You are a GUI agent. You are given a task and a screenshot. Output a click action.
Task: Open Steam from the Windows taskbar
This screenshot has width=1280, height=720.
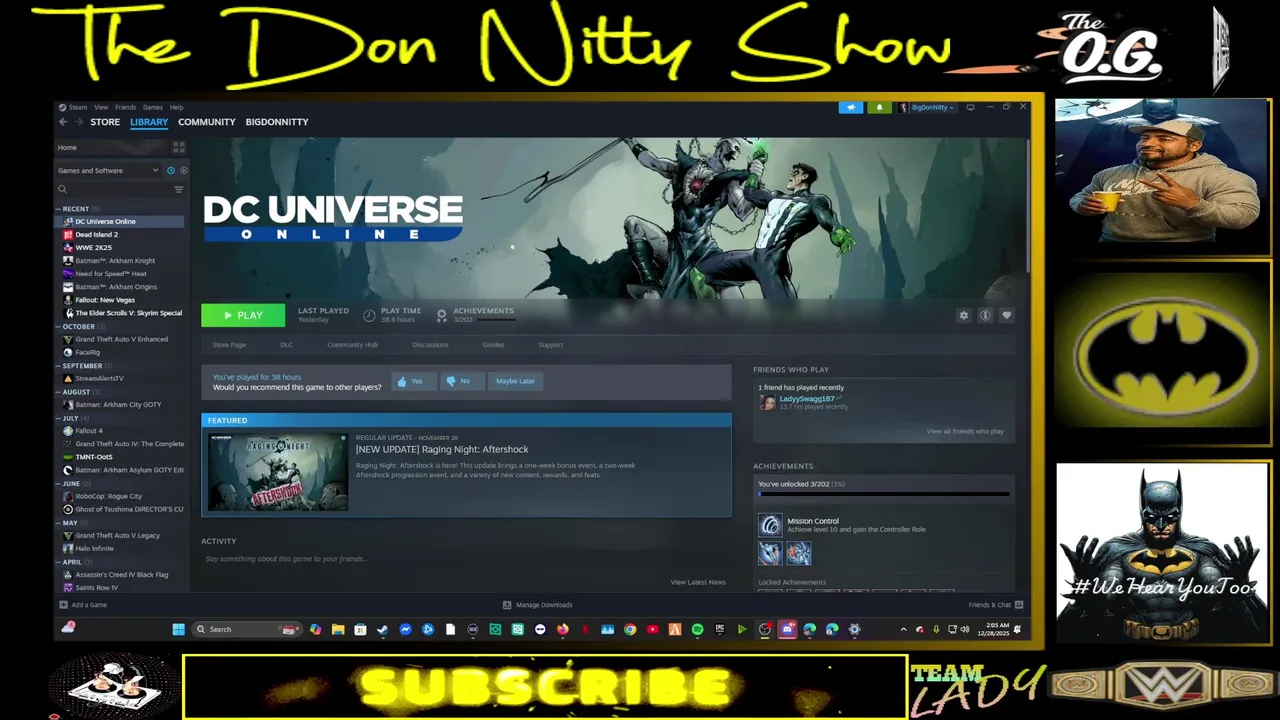[x=382, y=629]
